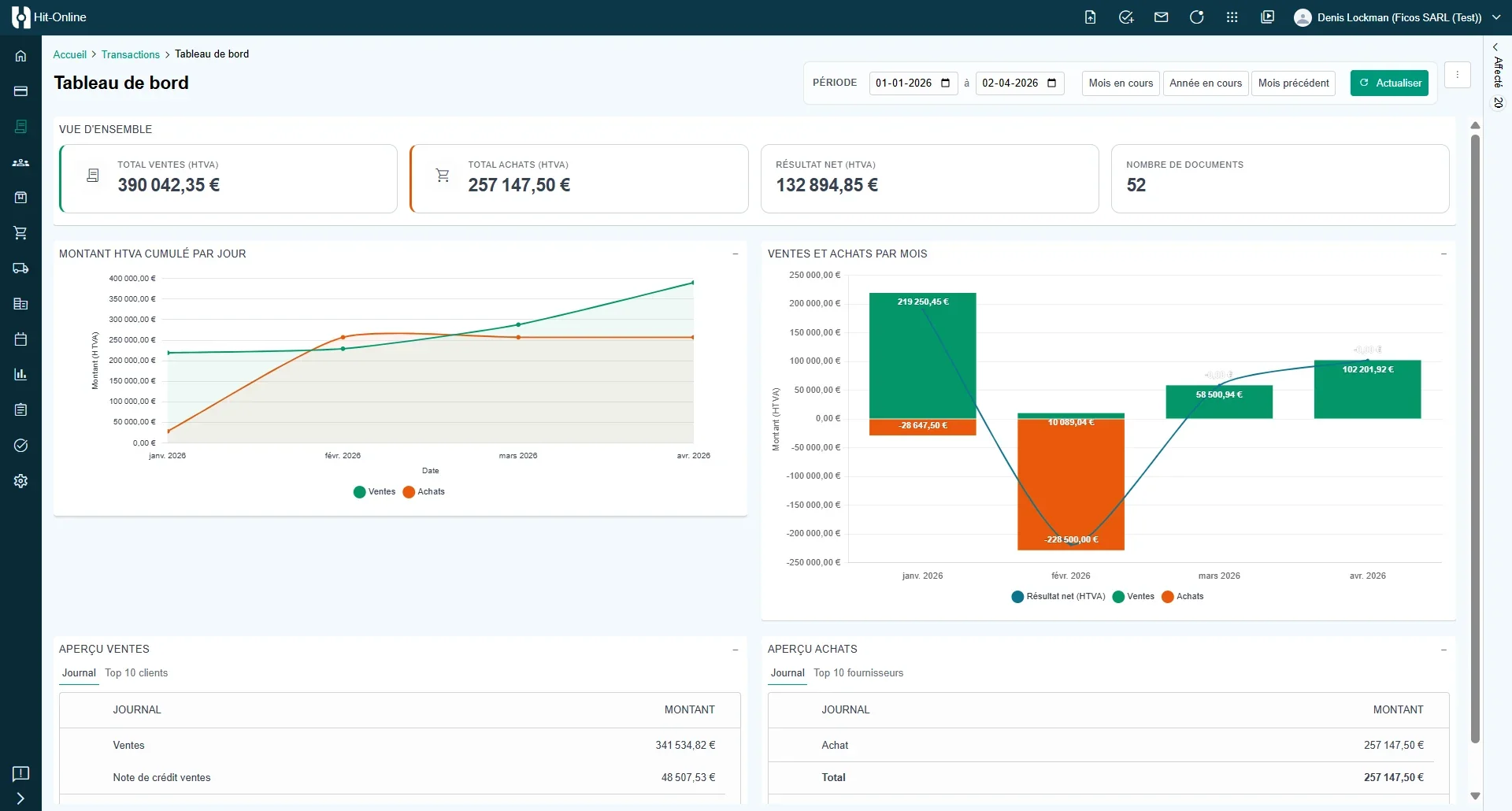
Task: Collapse the Montant HTVA cumulé par jour panel
Action: pyautogui.click(x=736, y=254)
